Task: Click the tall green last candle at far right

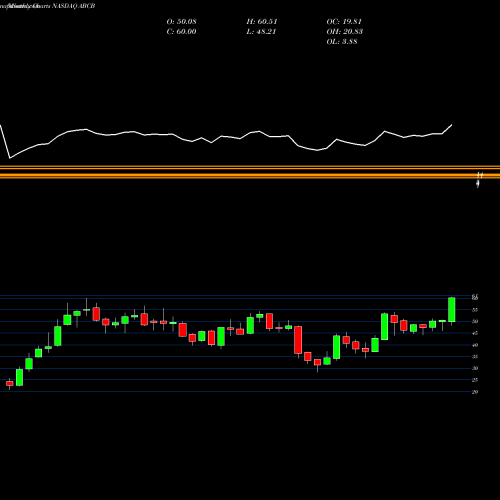Action: click(x=452, y=310)
